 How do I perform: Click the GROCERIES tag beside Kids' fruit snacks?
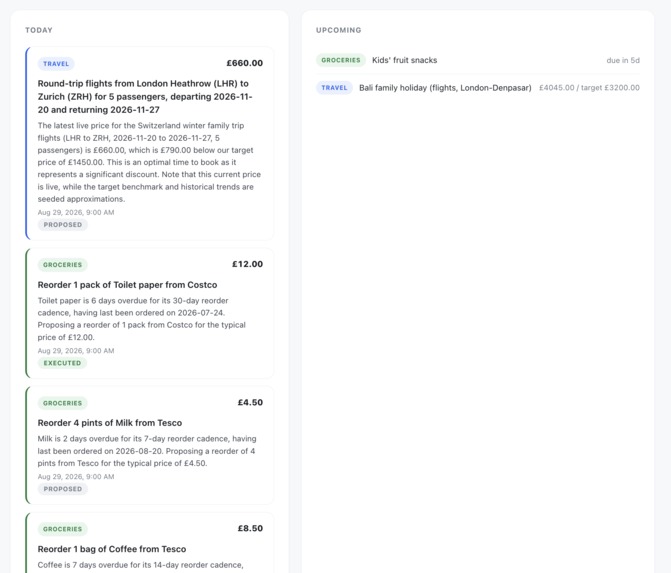point(341,60)
